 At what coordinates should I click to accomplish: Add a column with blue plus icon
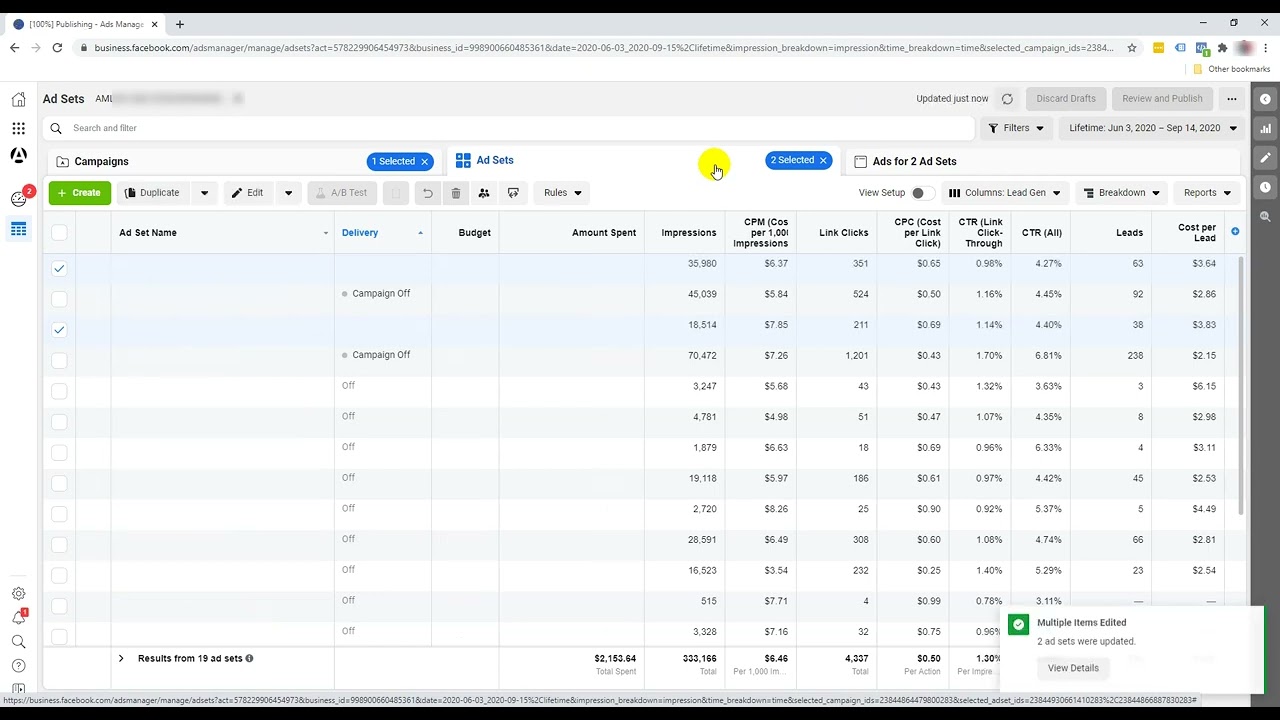[1235, 232]
